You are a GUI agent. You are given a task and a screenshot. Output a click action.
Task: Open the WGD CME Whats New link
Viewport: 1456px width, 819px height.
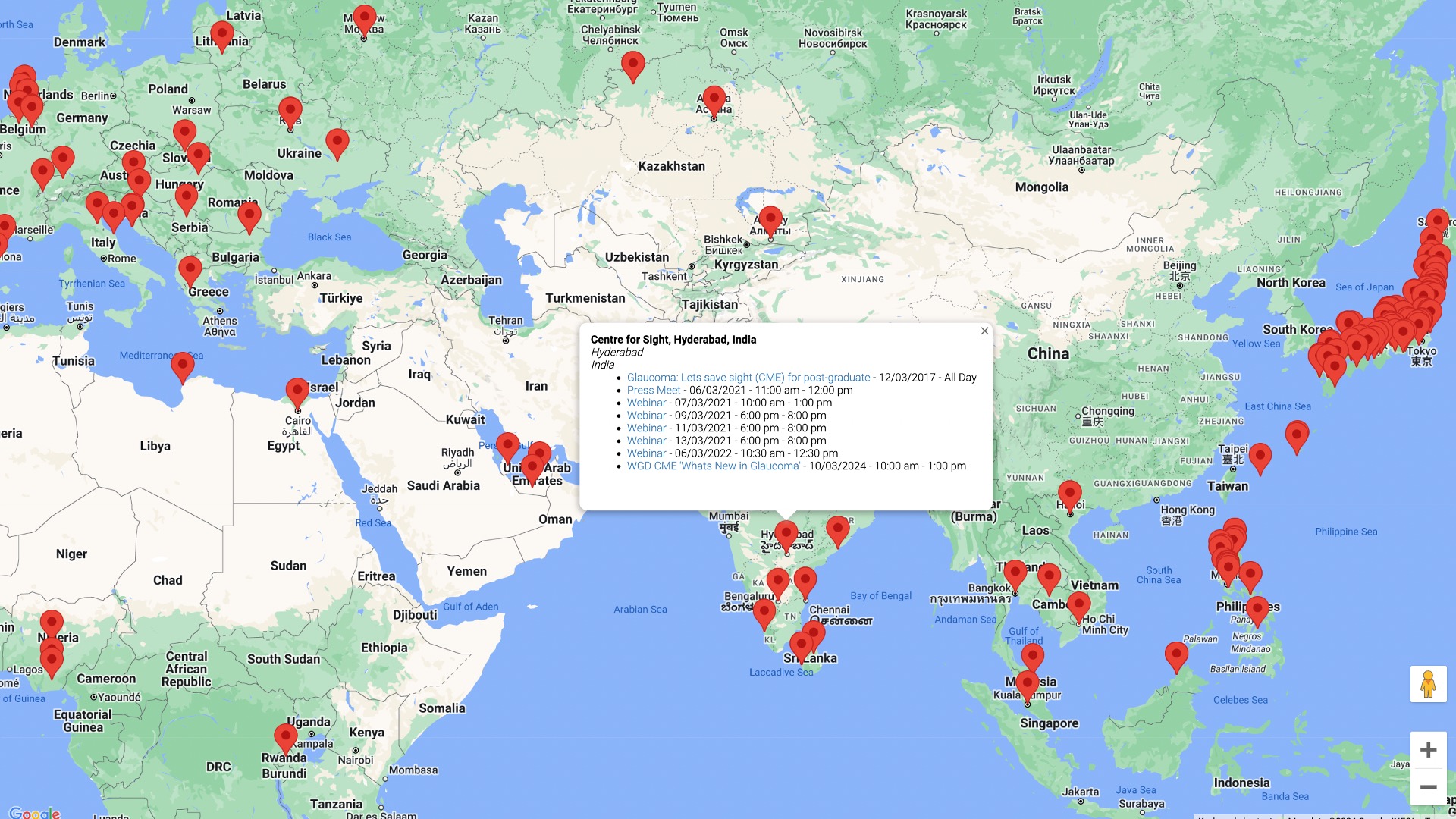coord(713,466)
